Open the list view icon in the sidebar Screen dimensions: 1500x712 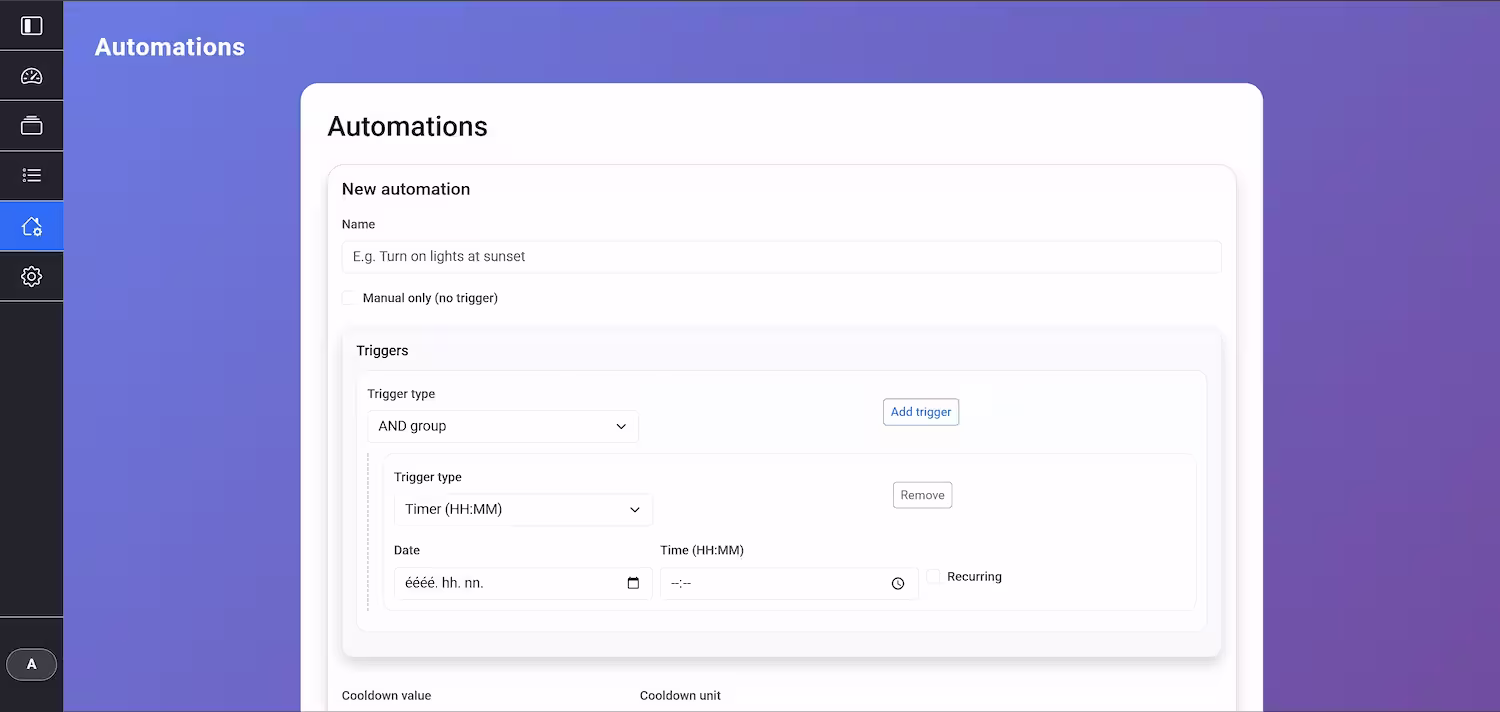pos(31,175)
